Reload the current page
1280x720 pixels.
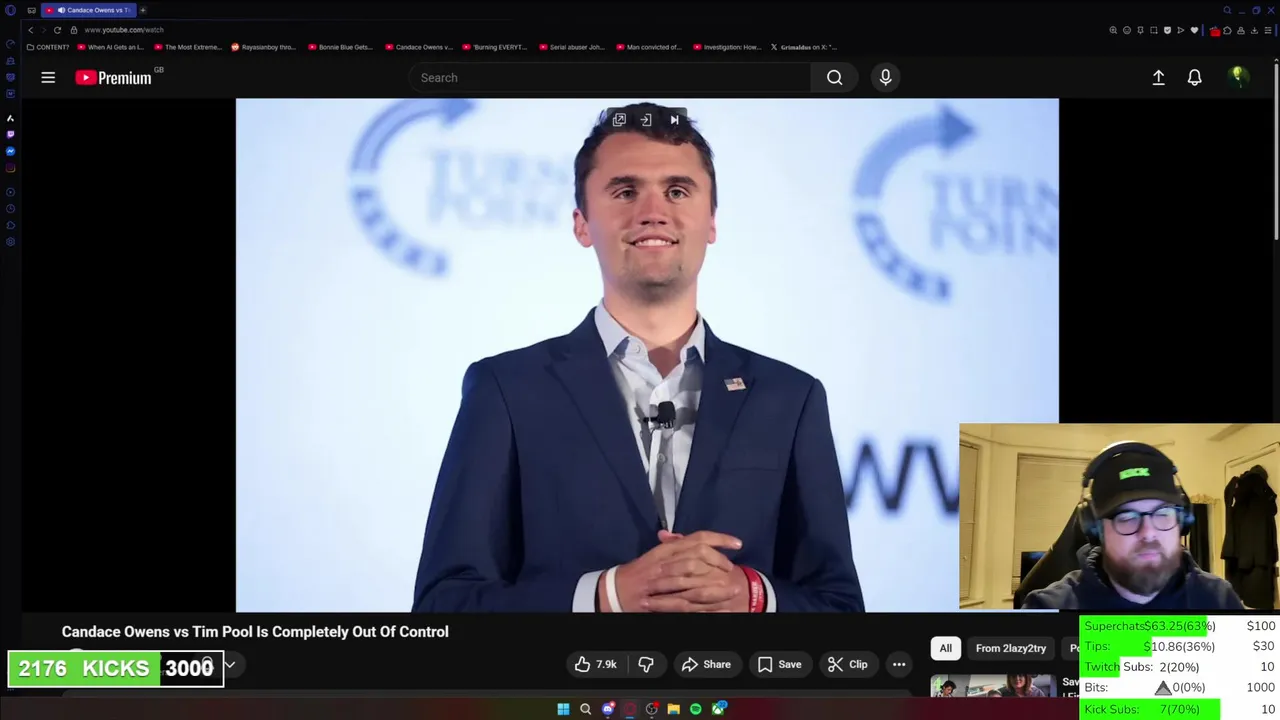[57, 30]
